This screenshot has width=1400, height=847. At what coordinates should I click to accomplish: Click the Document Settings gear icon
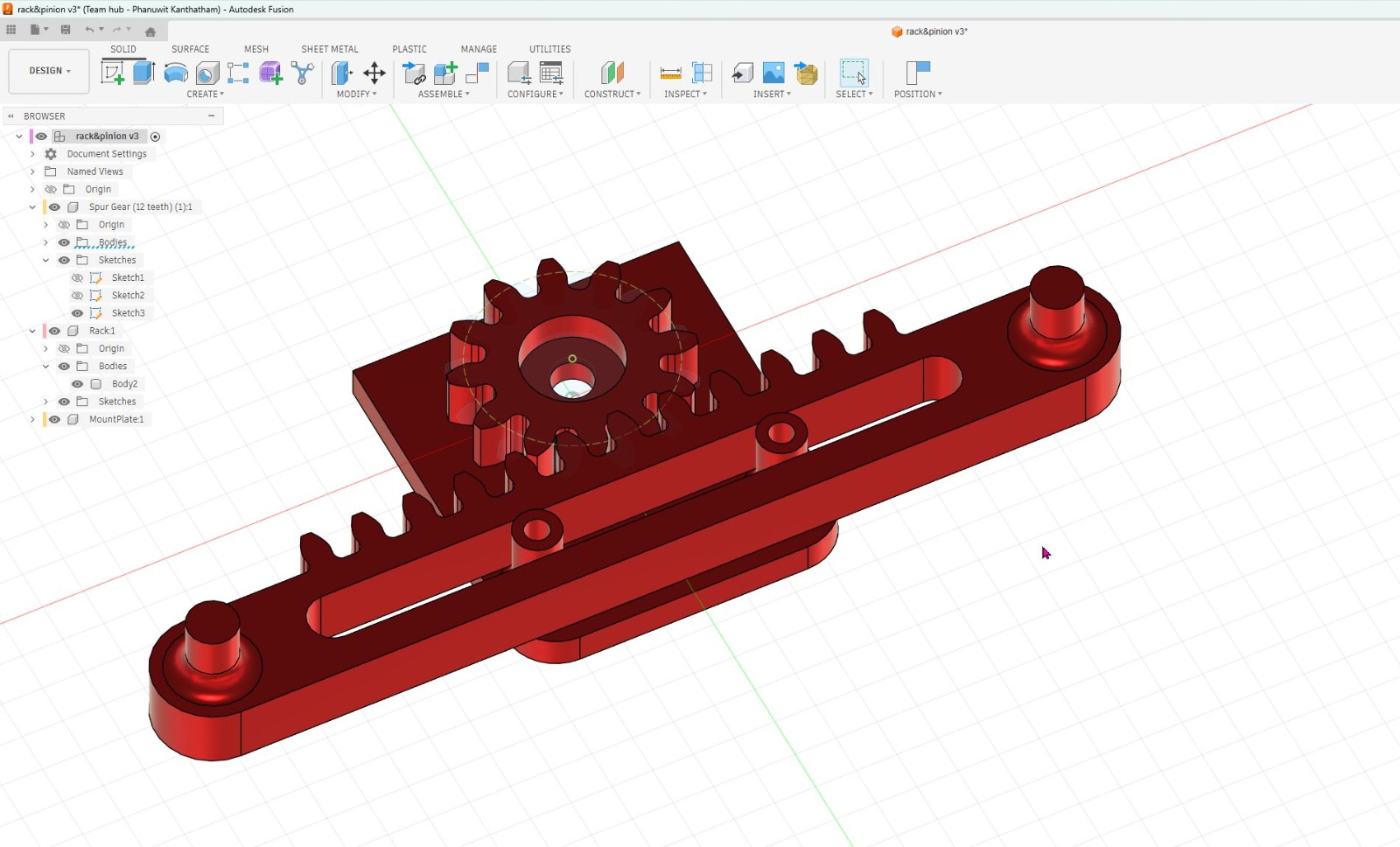[x=51, y=154]
